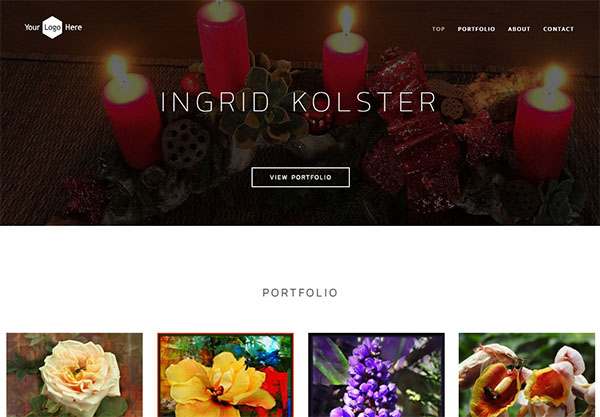Click the word "Your" in the logo
This screenshot has width=600, height=417.
click(x=32, y=28)
